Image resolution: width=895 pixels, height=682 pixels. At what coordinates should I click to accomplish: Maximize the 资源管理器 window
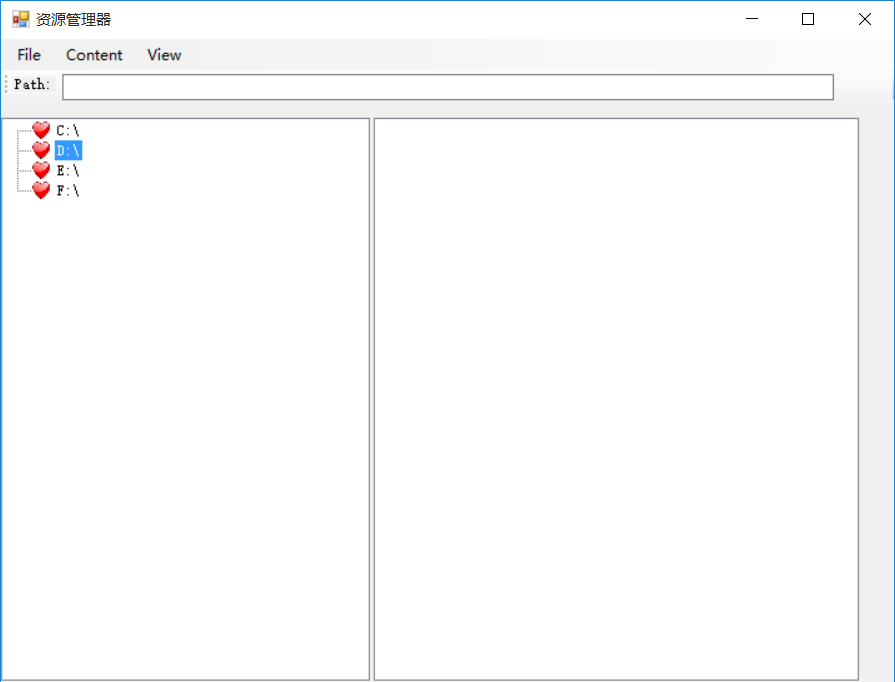[808, 19]
